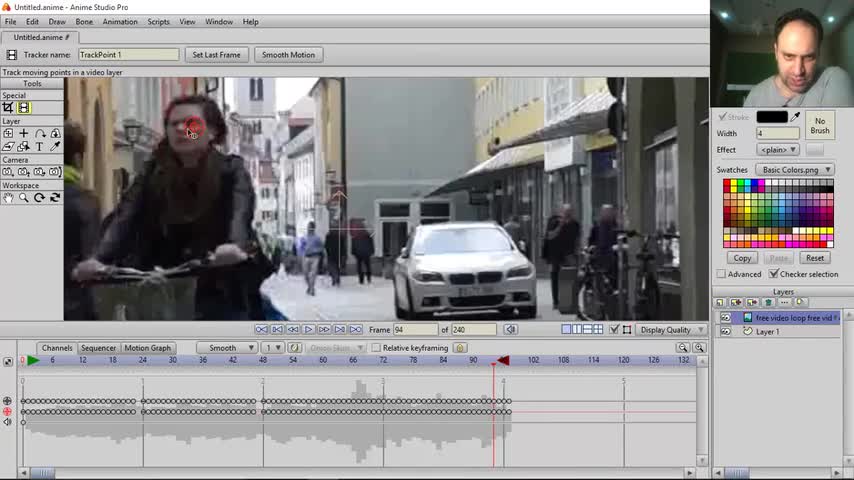Toggle the Stroke checkbox

click(x=723, y=117)
